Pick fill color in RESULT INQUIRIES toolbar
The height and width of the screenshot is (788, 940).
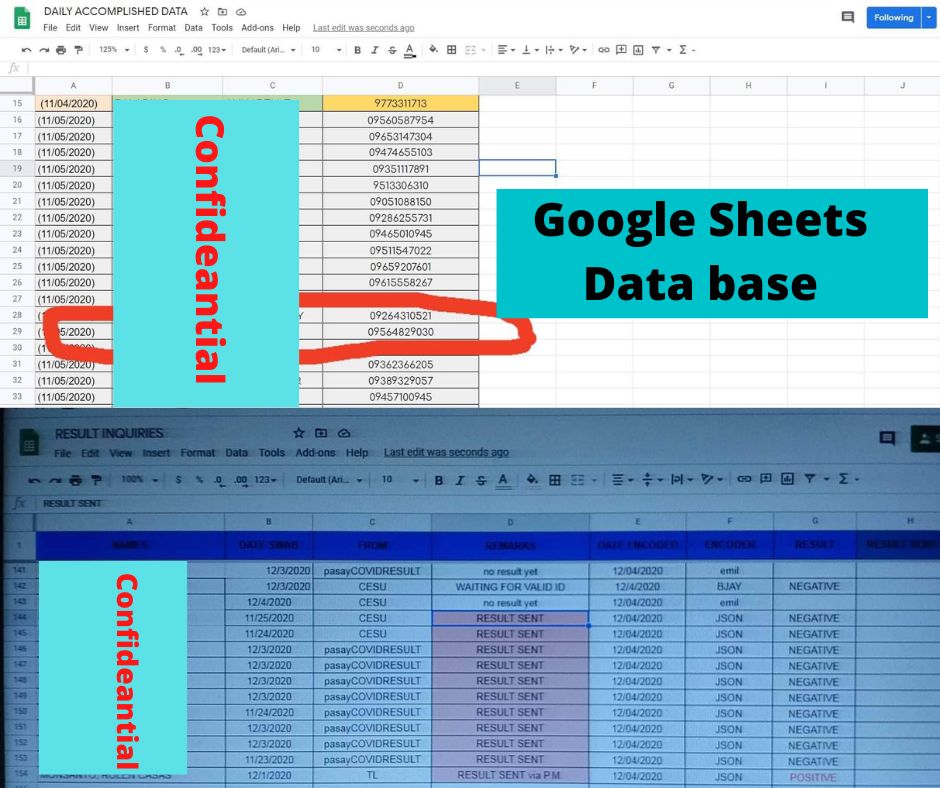pos(532,480)
